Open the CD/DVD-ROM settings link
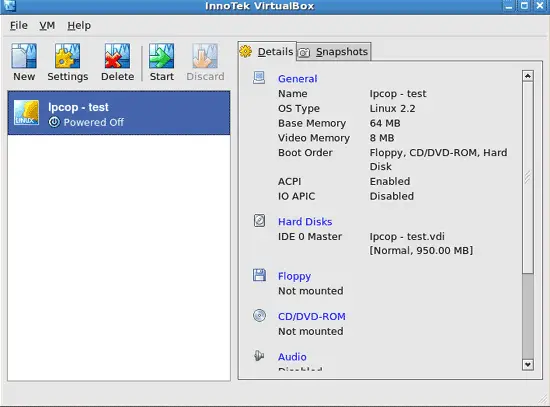The image size is (550, 407). [x=311, y=316]
